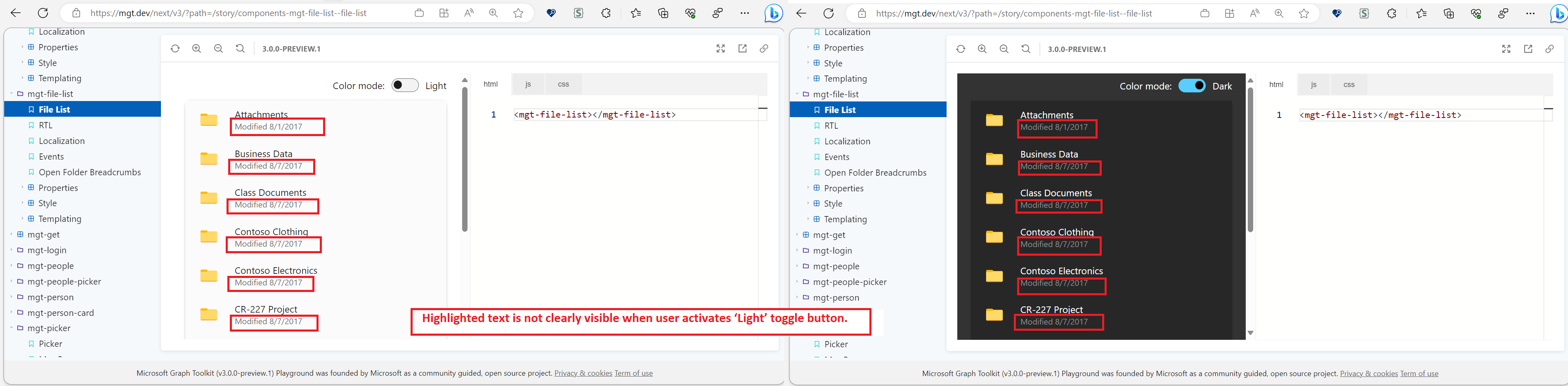Click the reset zoom icon in the toolbar
The width and height of the screenshot is (1568, 386).
[240, 49]
